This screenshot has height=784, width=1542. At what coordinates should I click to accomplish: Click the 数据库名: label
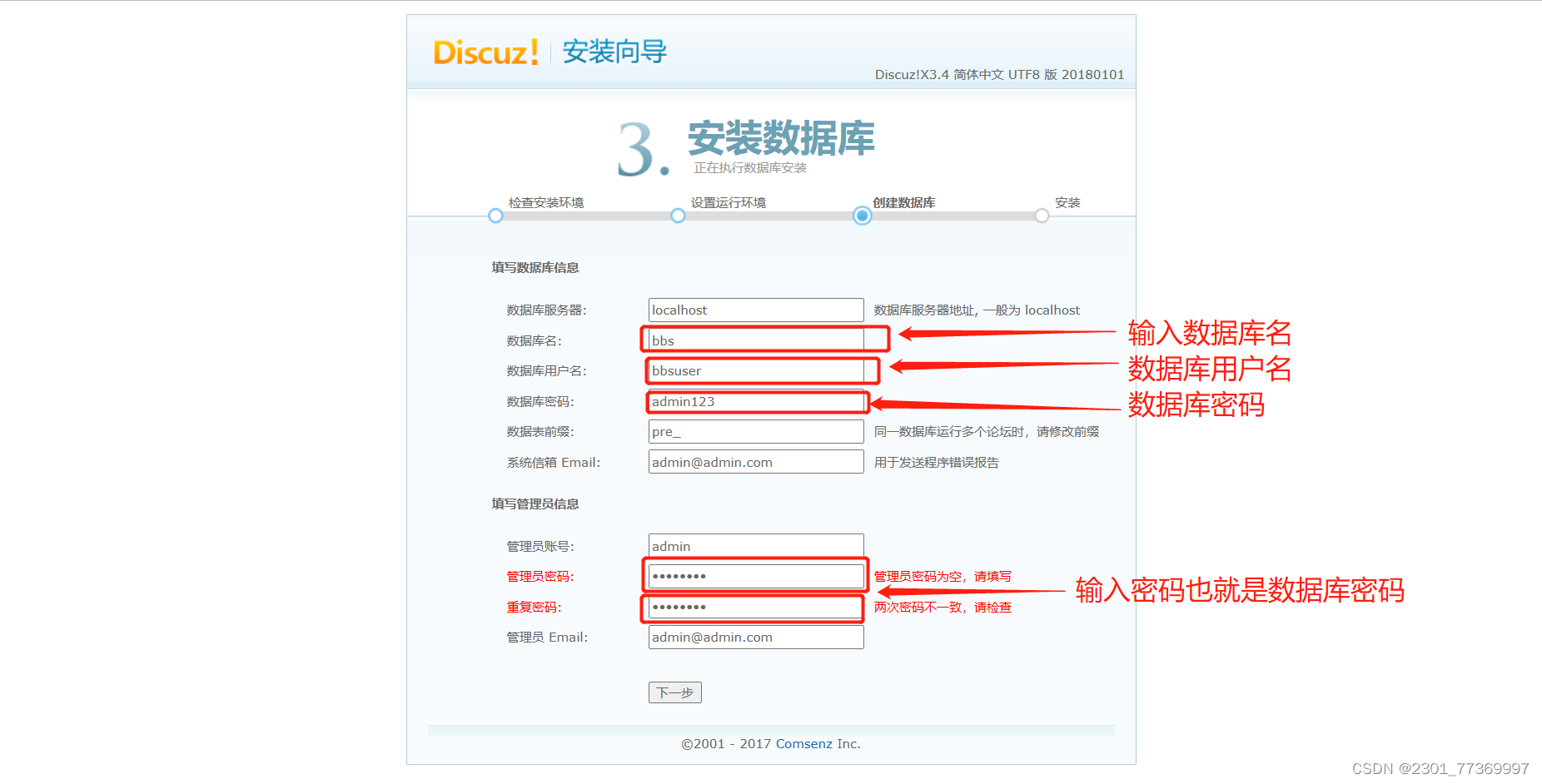click(x=535, y=340)
